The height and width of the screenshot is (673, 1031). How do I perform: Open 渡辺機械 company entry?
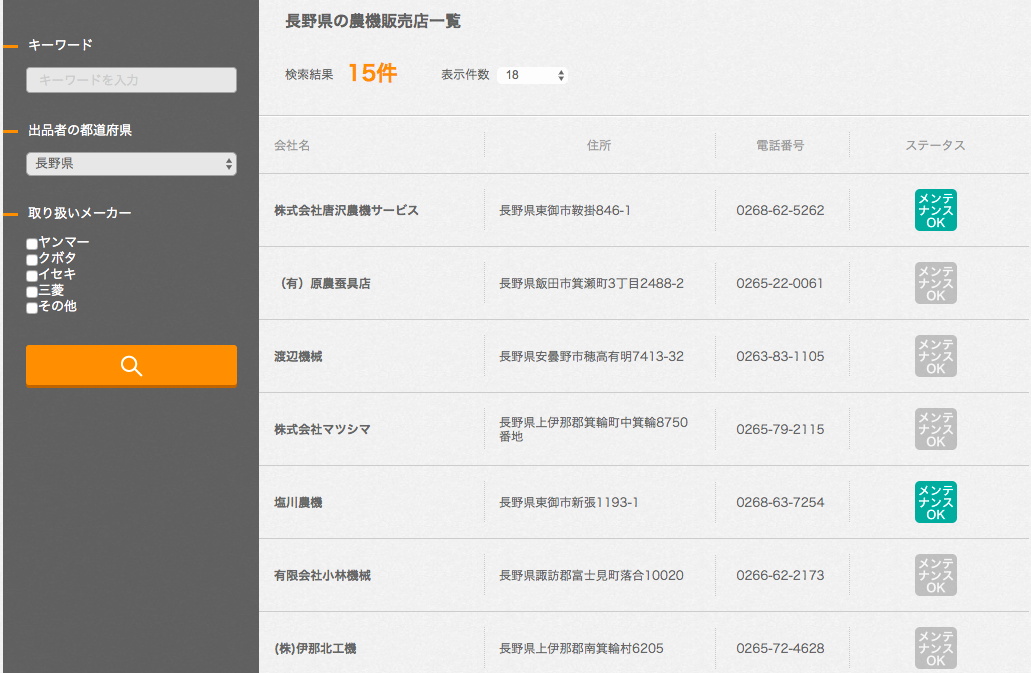[298, 356]
